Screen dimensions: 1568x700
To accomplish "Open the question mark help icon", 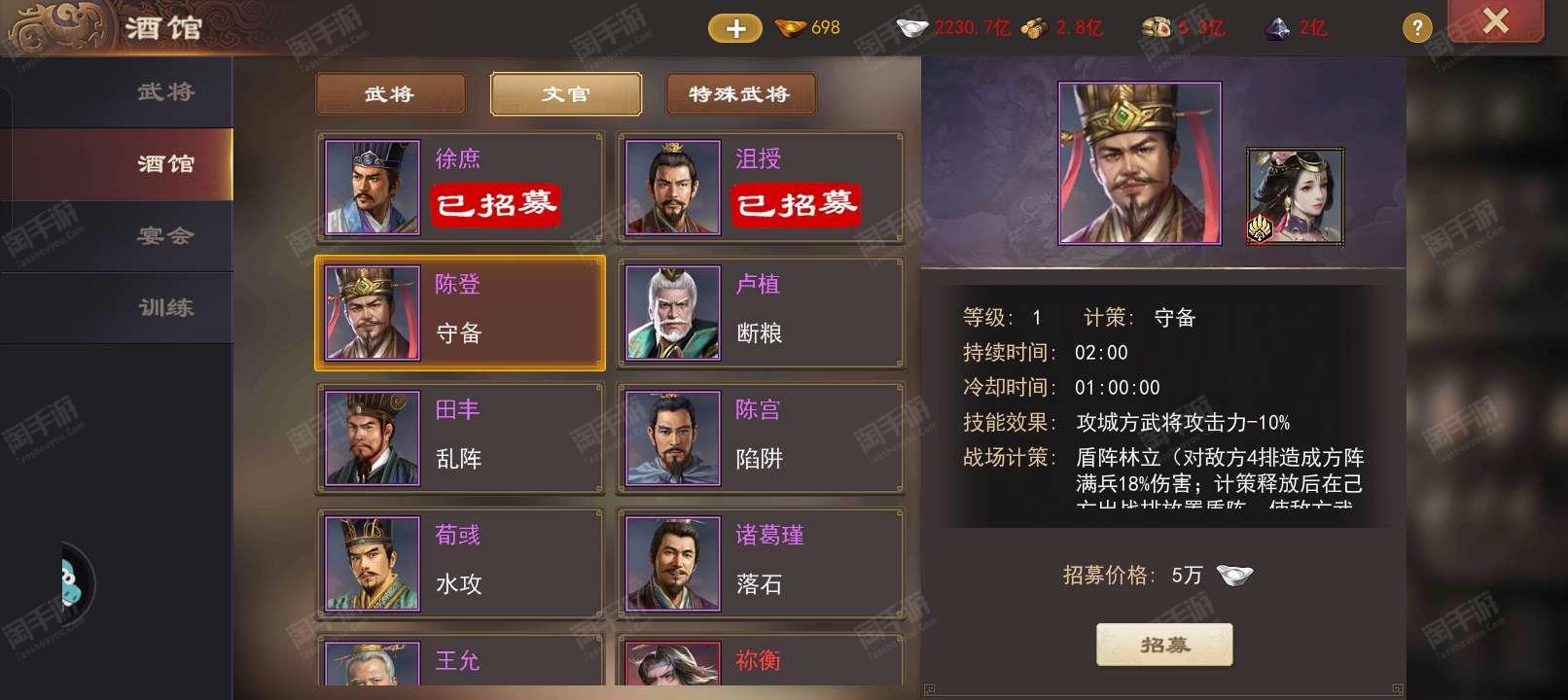I will 1417,28.
